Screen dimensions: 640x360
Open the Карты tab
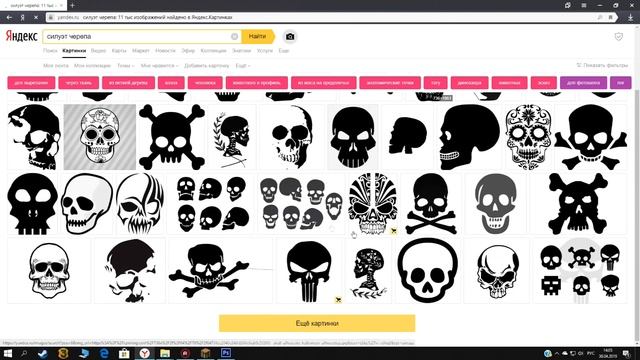coord(119,51)
